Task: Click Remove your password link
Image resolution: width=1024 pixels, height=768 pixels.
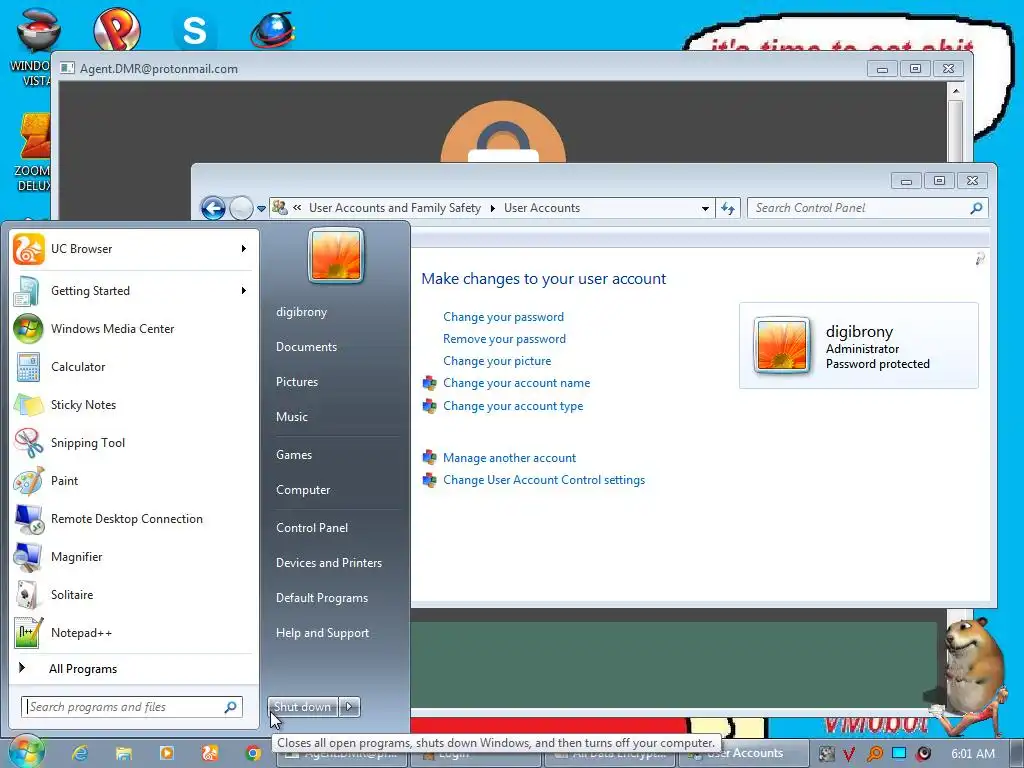Action: coord(504,339)
